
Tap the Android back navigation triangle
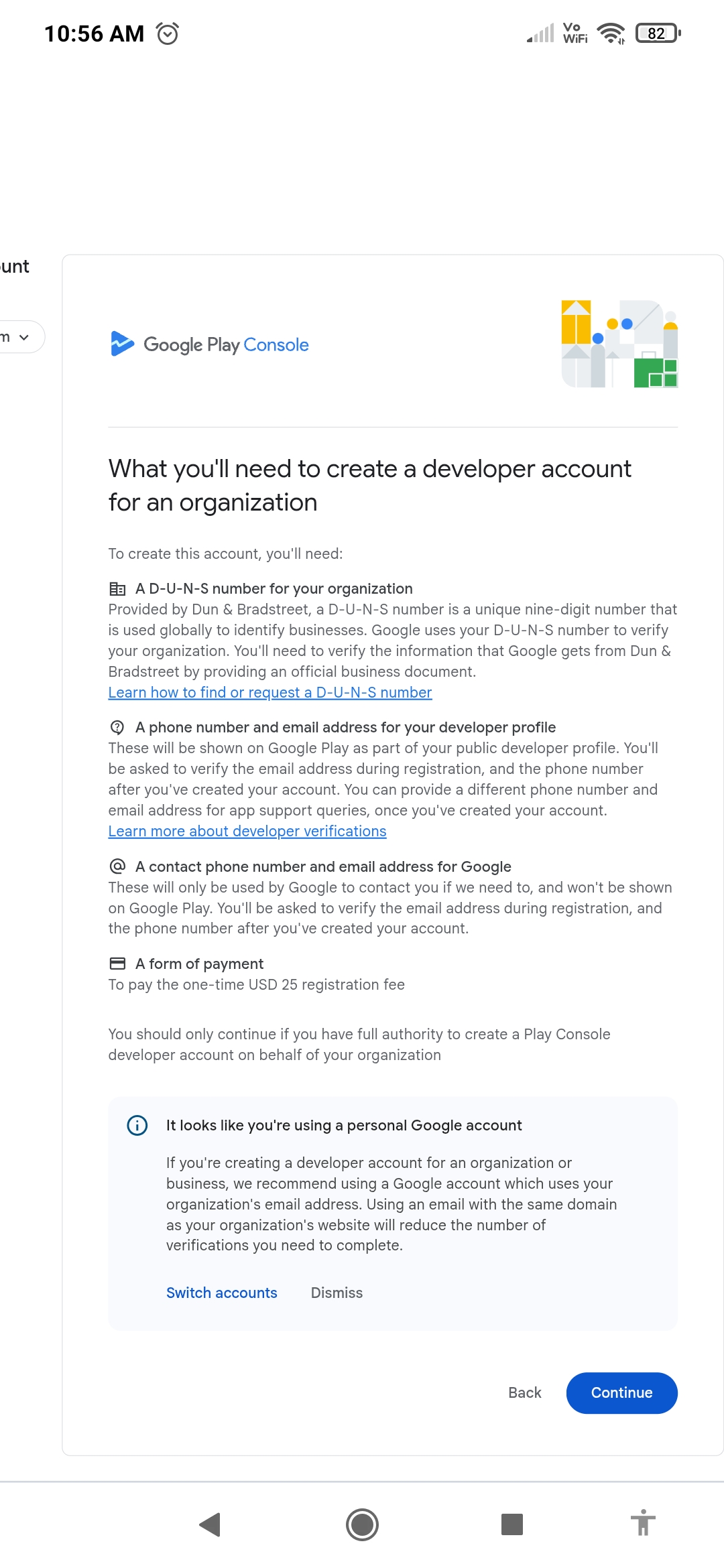click(210, 1524)
